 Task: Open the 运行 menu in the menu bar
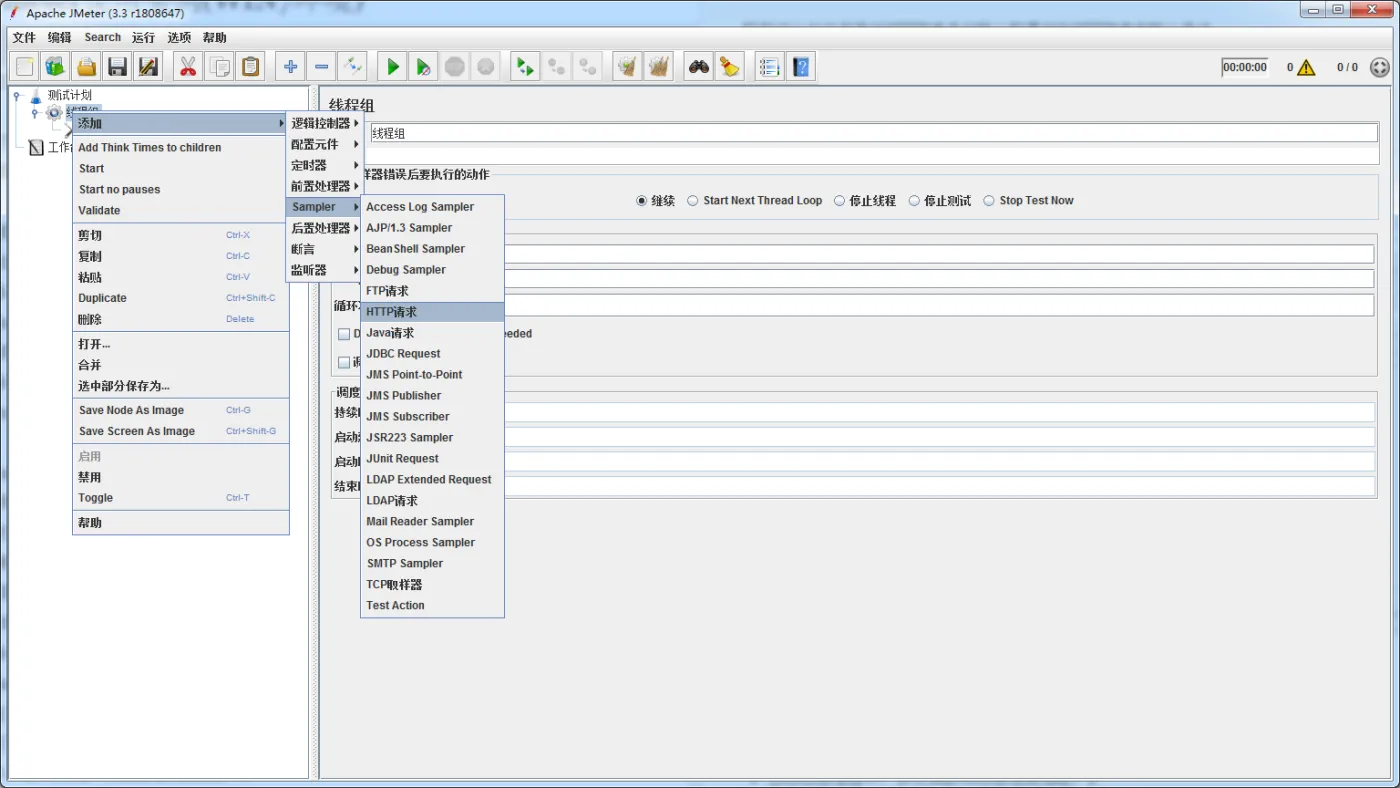[143, 37]
